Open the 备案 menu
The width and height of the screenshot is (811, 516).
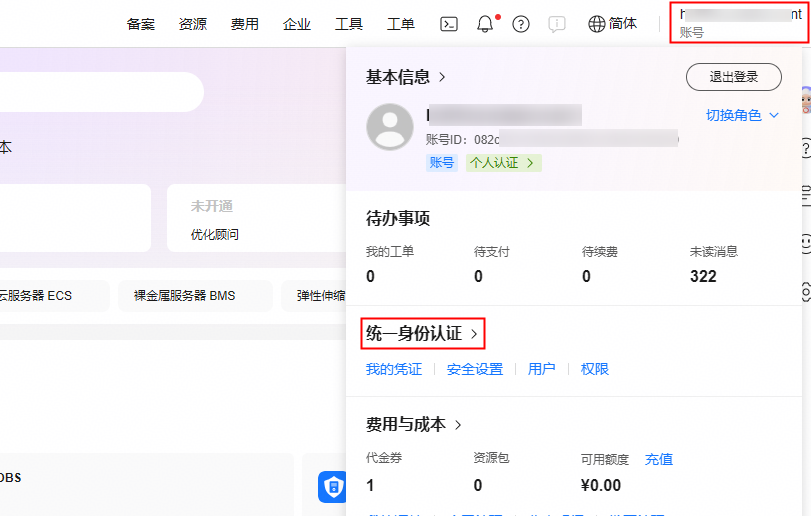pyautogui.click(x=141, y=24)
